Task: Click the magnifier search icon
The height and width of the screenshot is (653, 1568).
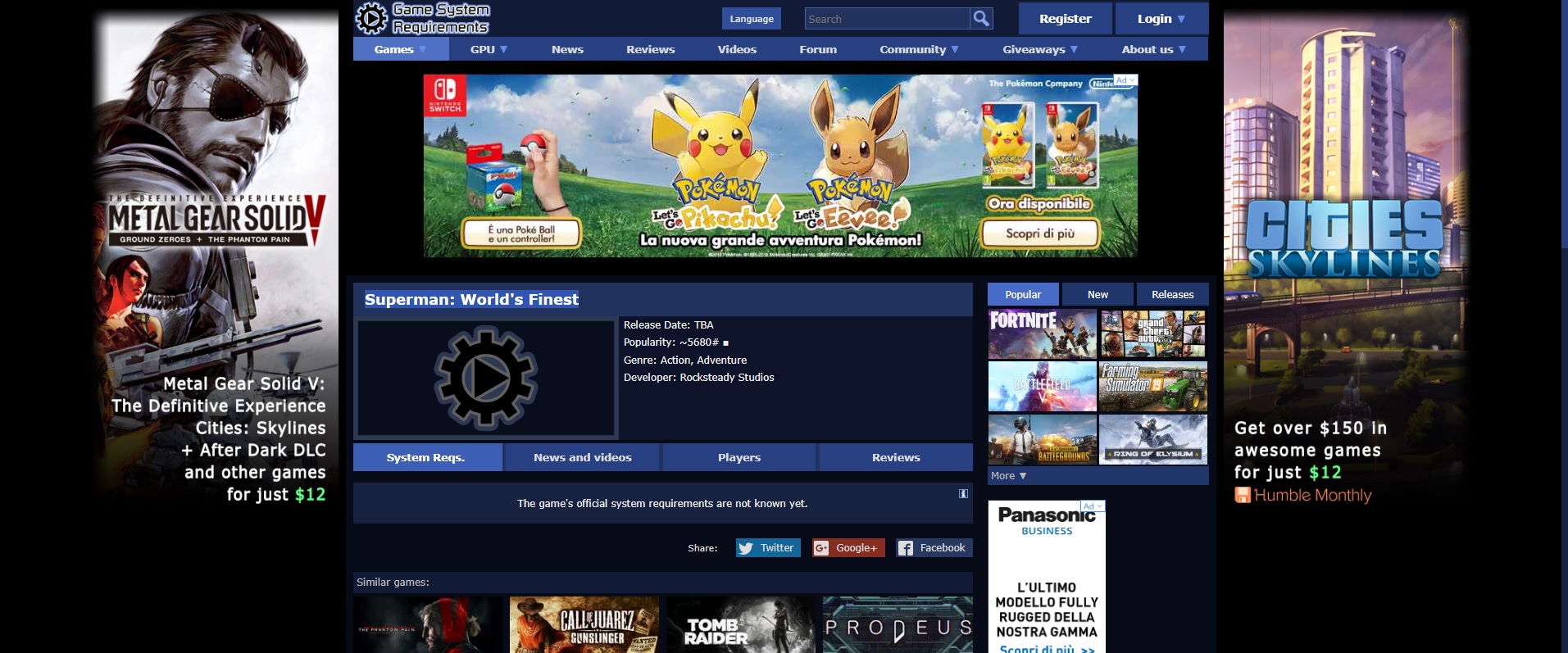Action: [981, 19]
